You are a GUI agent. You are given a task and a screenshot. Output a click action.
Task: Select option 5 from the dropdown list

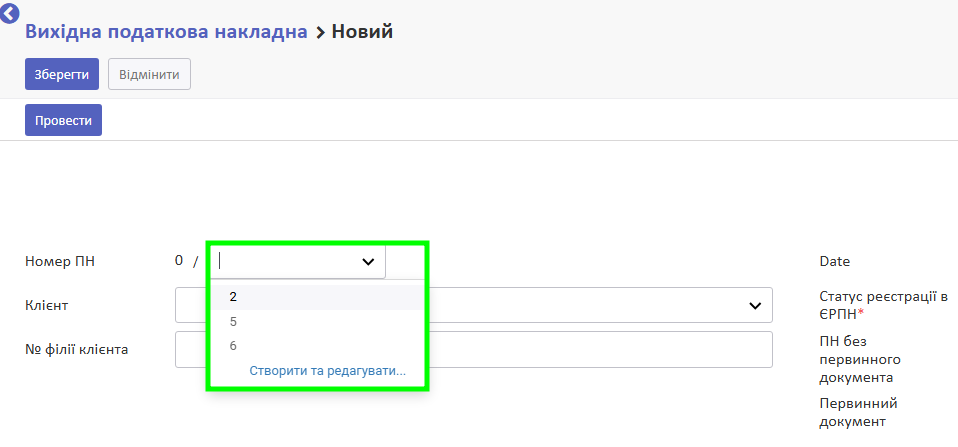(318, 322)
